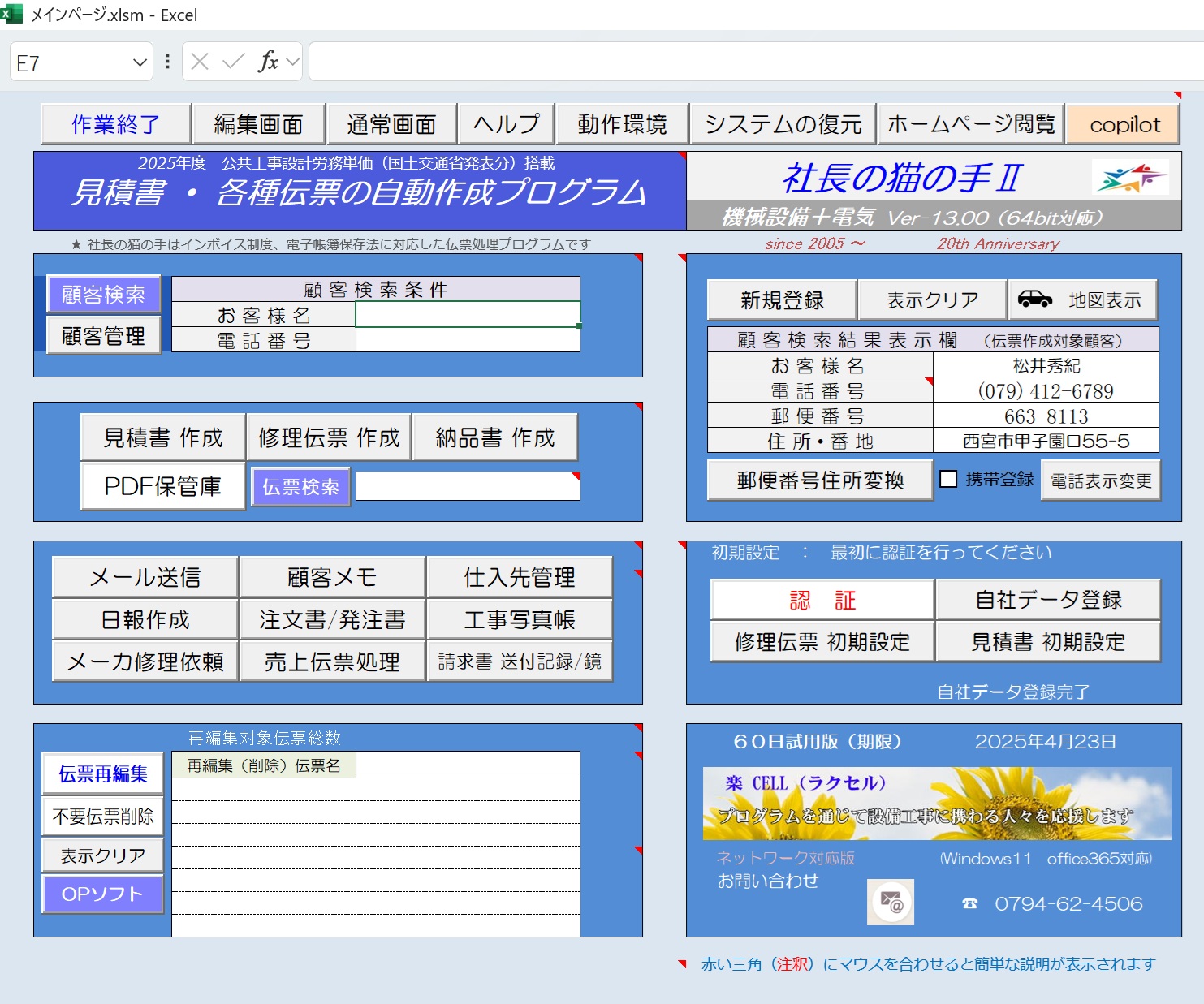Viewport: 1204px width, 1004px height.
Task: Open ホームページ閲覧
Action: pyautogui.click(x=971, y=124)
